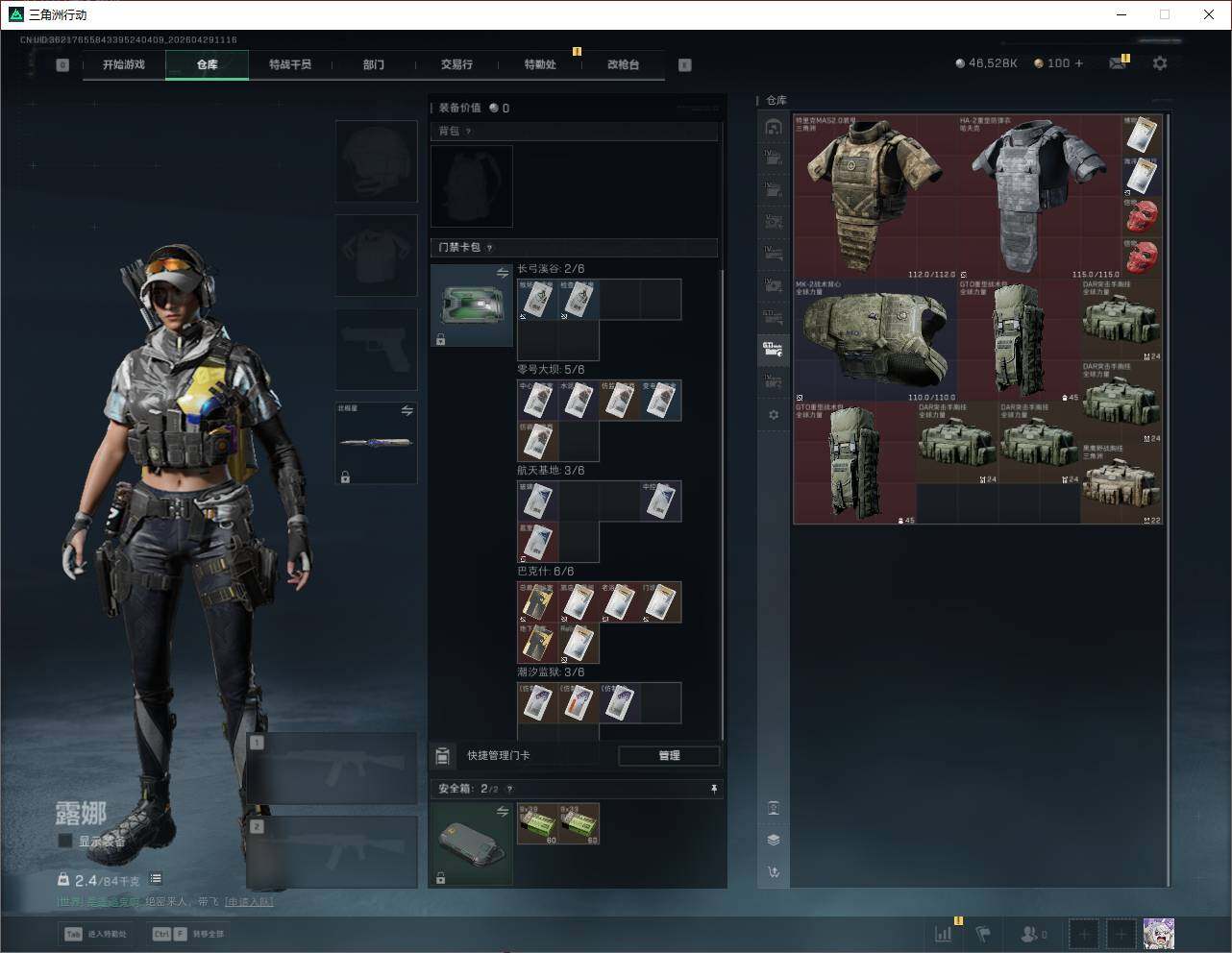Click the 航天基地: 3/6 label
Screen dimensions: 1232x953
tap(551, 471)
